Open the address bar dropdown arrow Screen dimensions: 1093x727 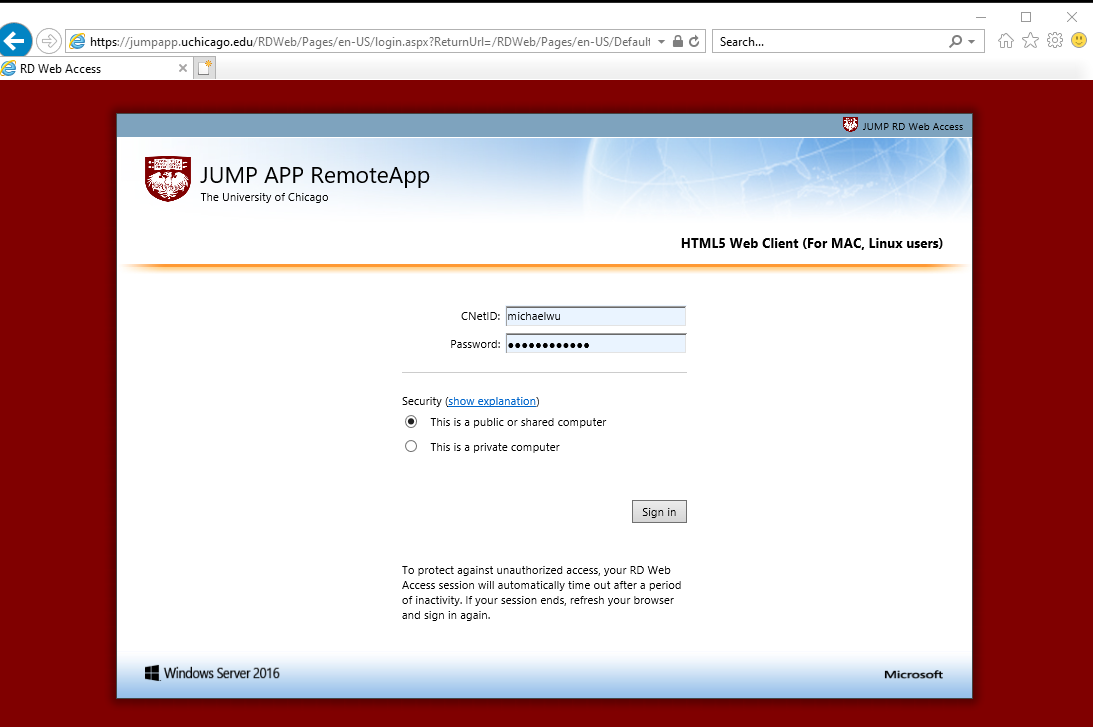tap(661, 41)
